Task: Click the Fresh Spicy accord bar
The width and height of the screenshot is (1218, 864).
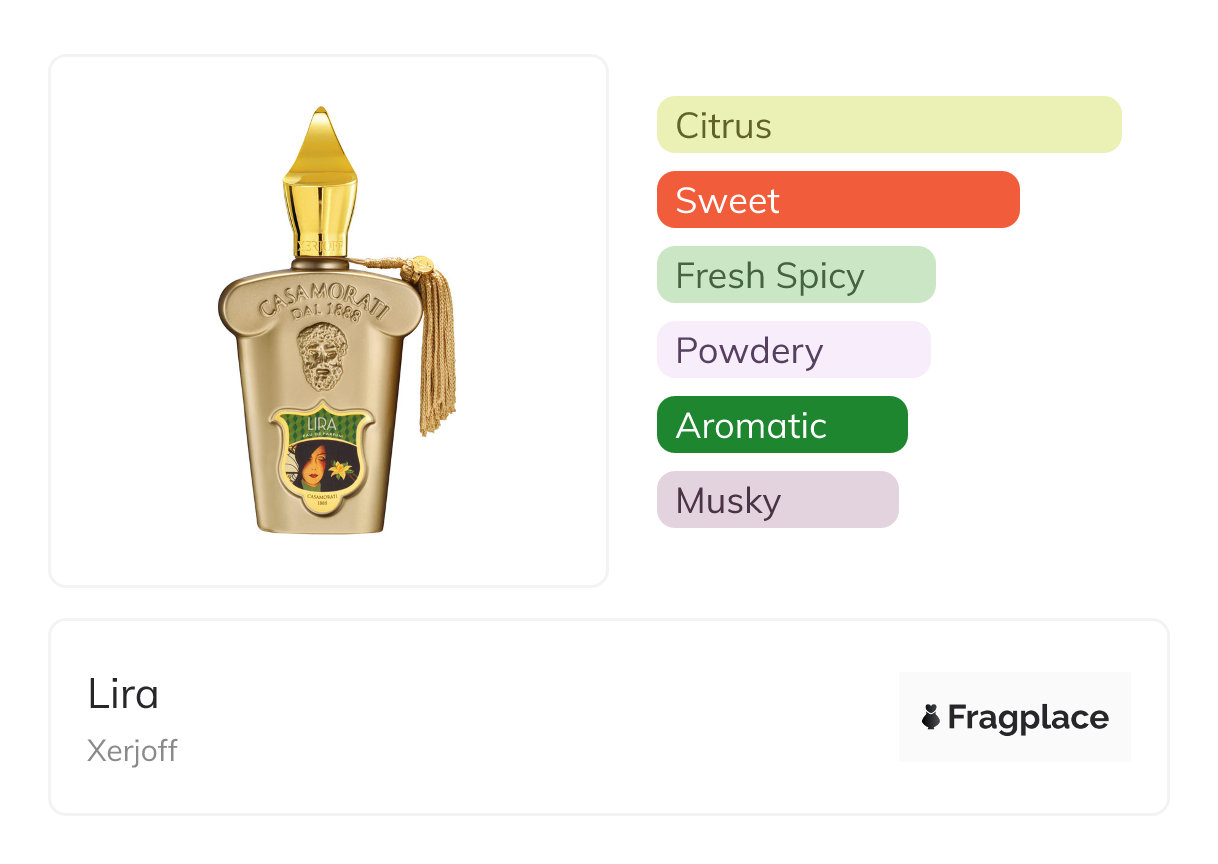Action: [x=795, y=275]
